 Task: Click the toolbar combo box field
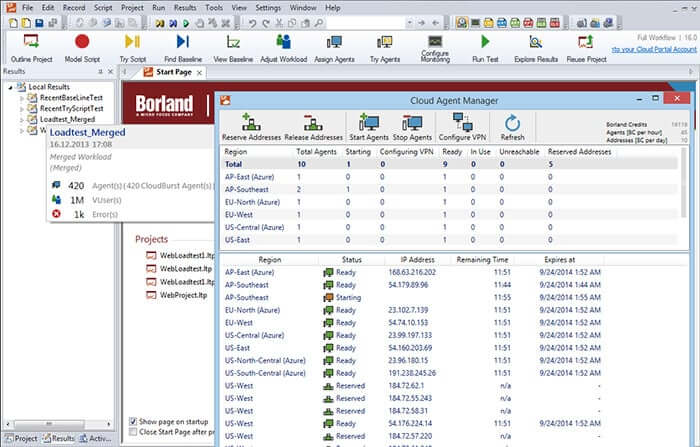tap(366, 23)
